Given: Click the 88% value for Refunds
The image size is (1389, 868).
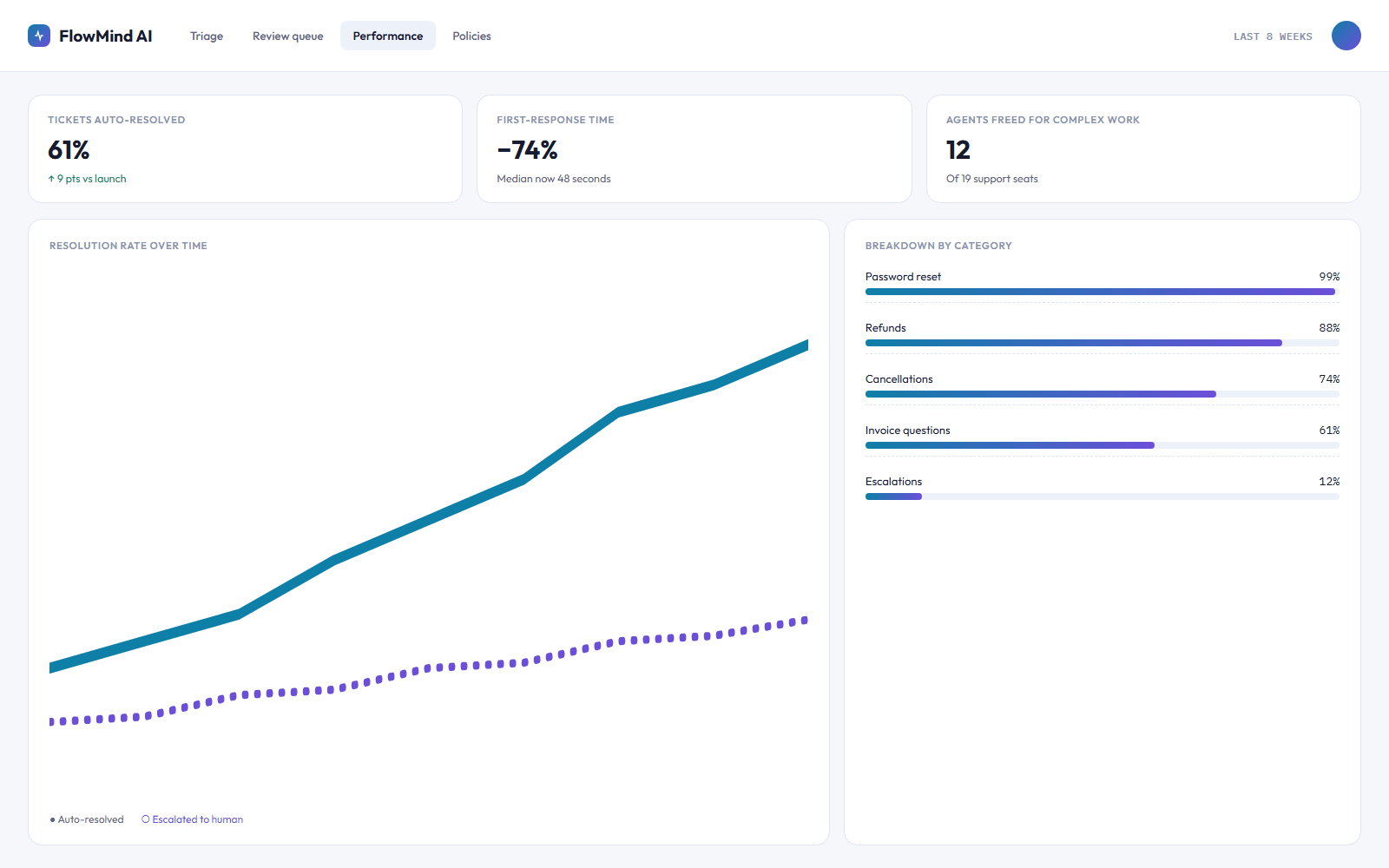Looking at the screenshot, I should [x=1329, y=328].
